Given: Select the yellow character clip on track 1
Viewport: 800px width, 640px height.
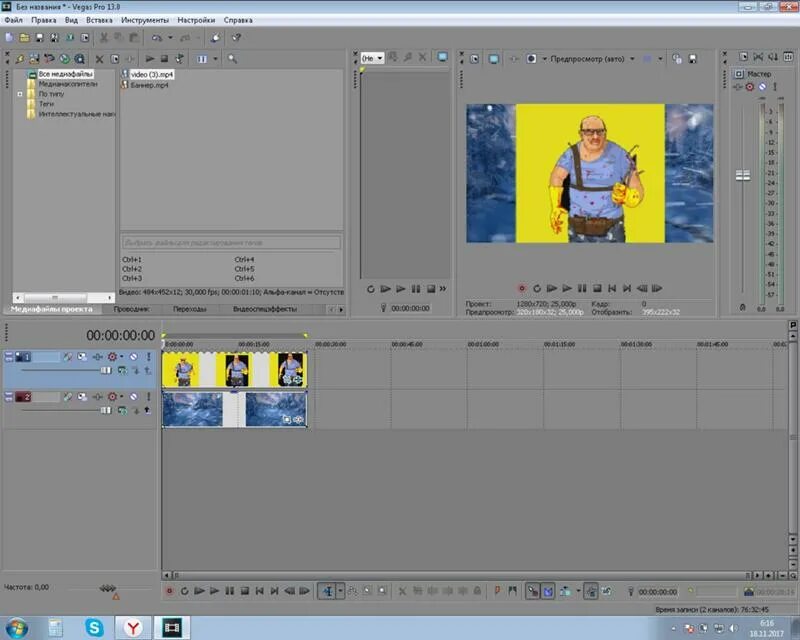Looking at the screenshot, I should (x=235, y=370).
